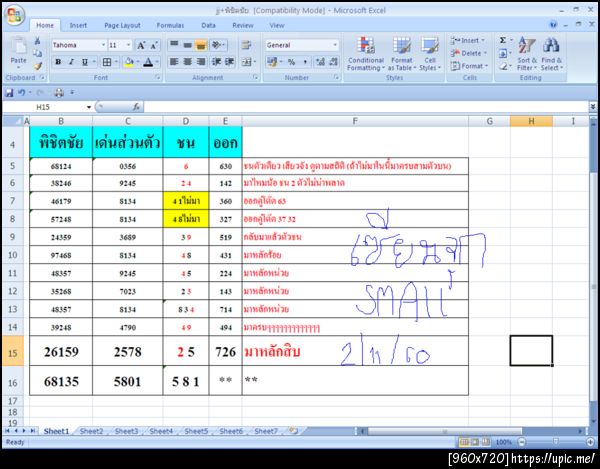Open Format as Table gallery
This screenshot has width=600, height=469.
(401, 54)
